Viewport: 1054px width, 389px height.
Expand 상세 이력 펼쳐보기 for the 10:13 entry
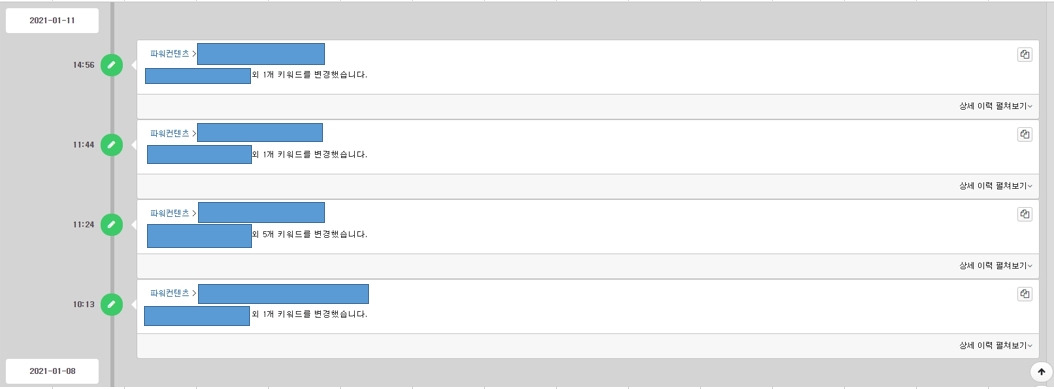point(996,346)
